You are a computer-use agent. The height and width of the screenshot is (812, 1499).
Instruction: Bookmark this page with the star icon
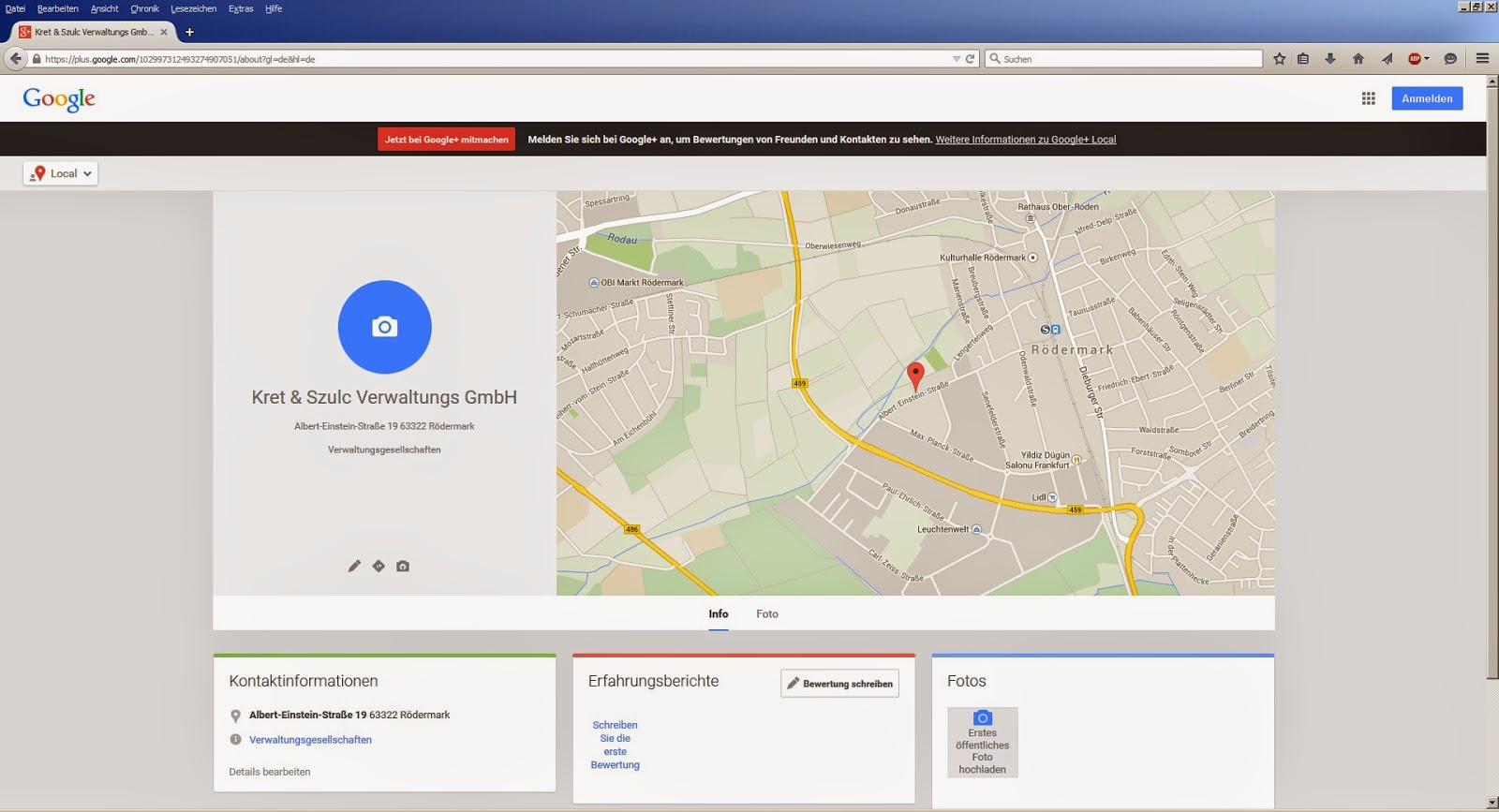(1280, 58)
